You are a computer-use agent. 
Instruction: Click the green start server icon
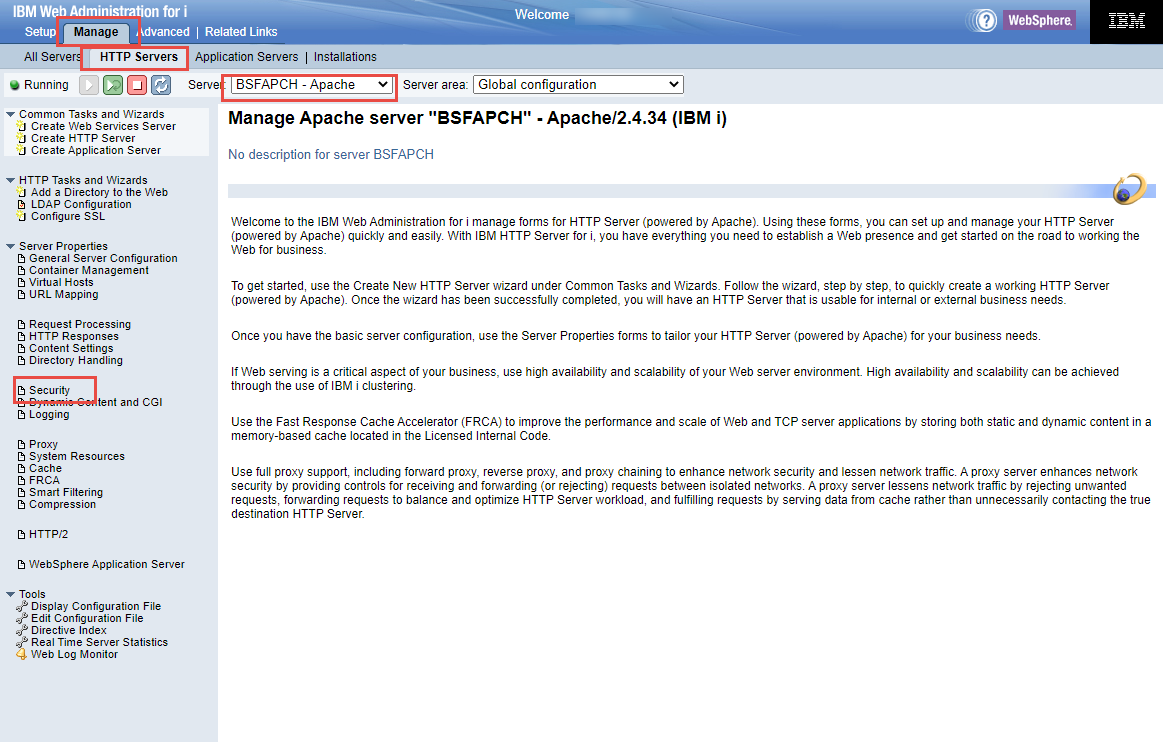(112, 85)
